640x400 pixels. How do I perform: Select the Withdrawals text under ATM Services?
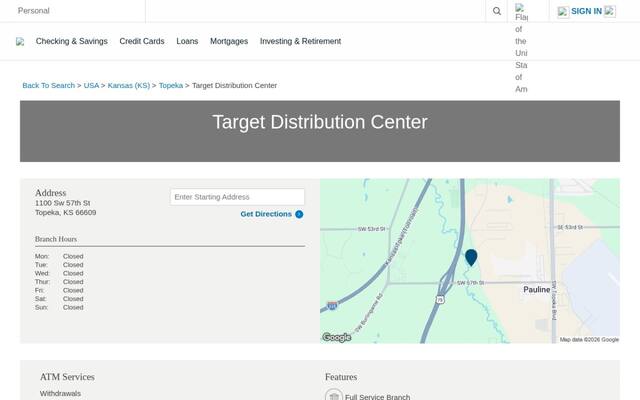click(x=60, y=393)
